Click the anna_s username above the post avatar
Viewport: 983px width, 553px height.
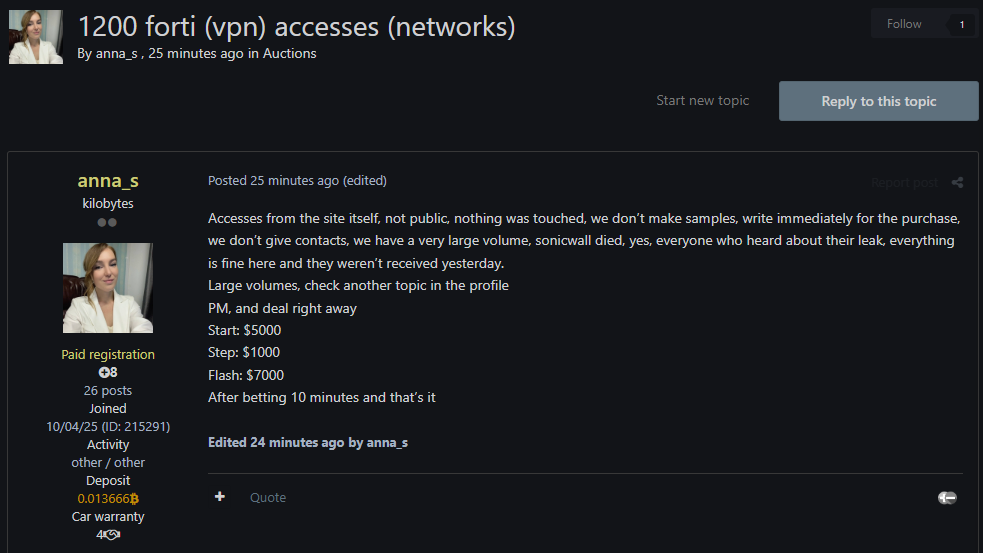[x=108, y=181]
